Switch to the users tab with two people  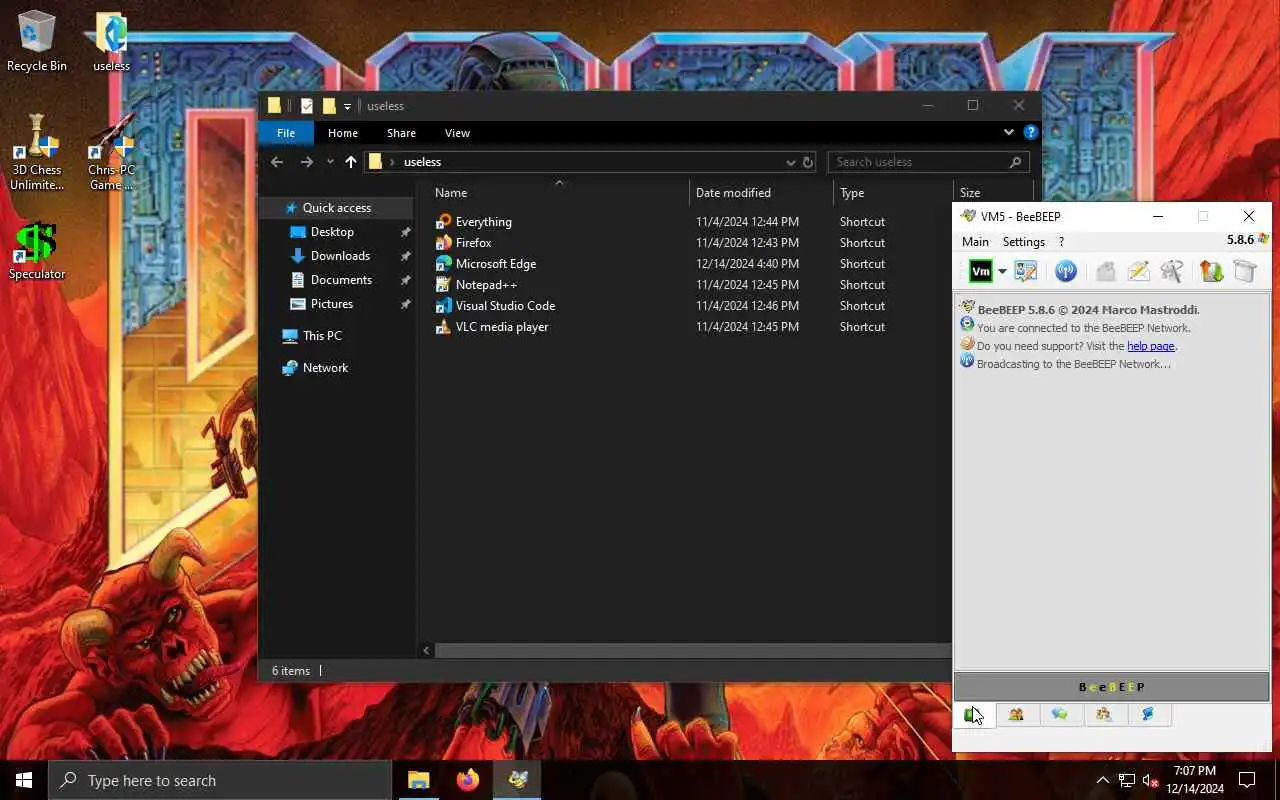(x=1016, y=714)
